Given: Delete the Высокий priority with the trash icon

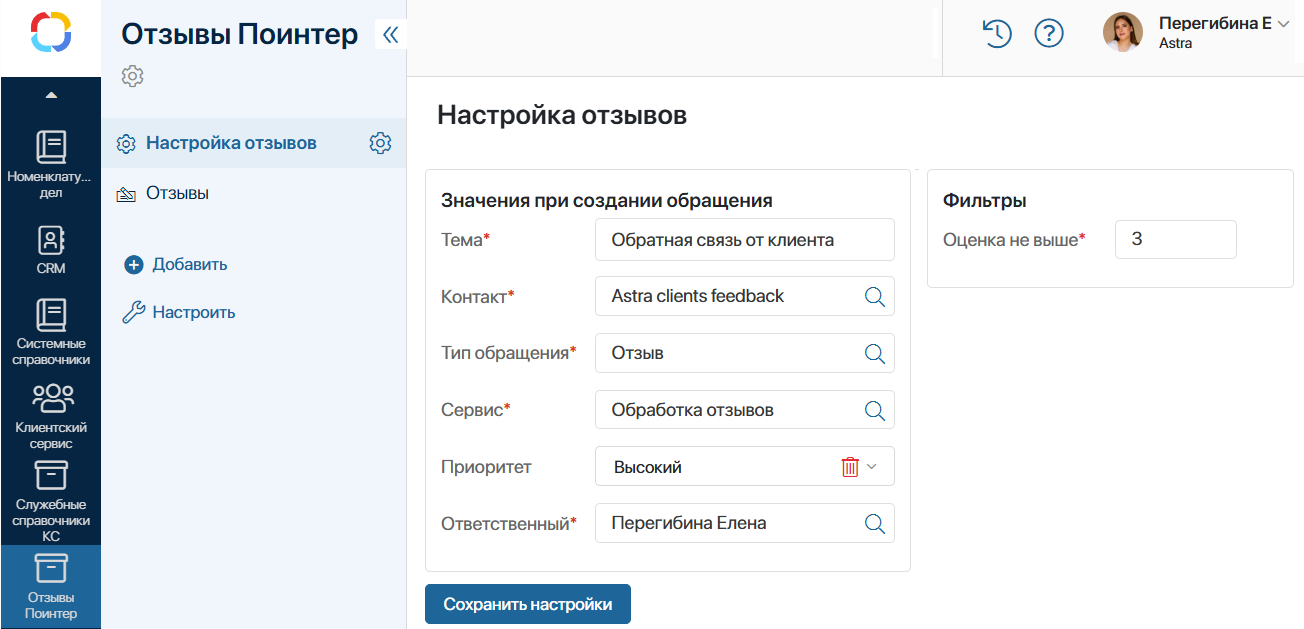Looking at the screenshot, I should pos(849,466).
